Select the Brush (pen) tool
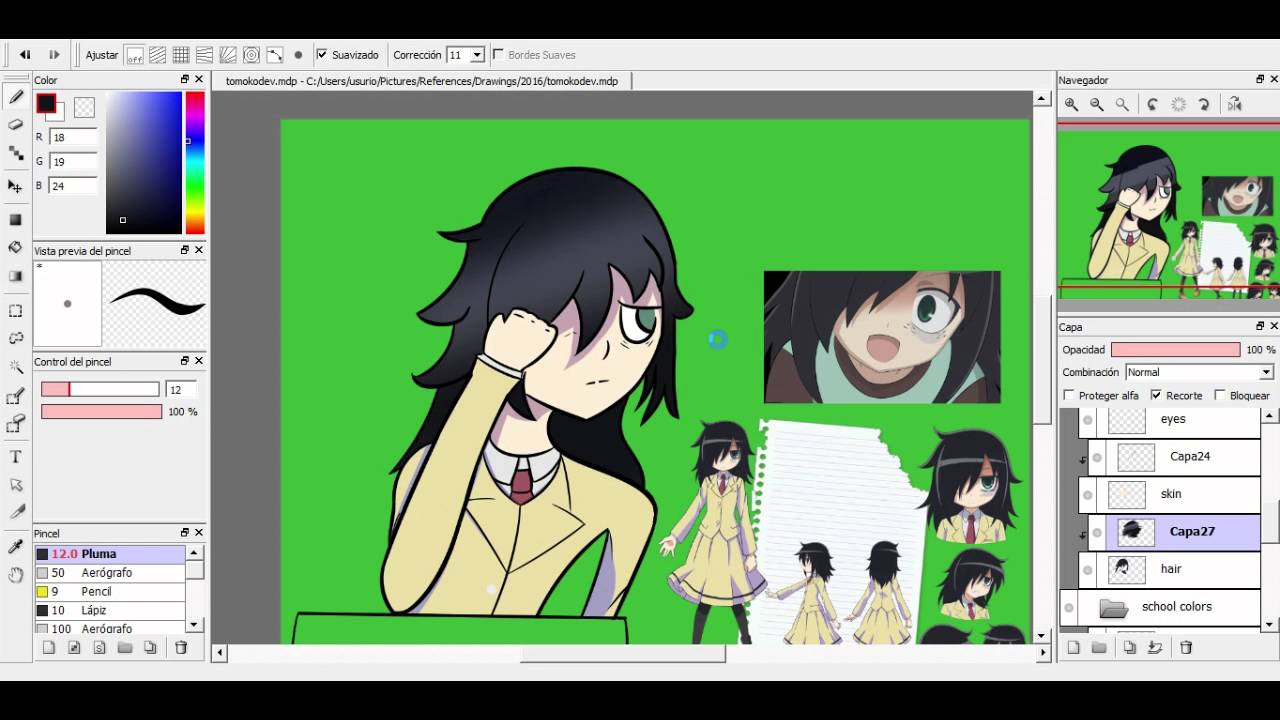Viewport: 1280px width, 720px height. 15,97
